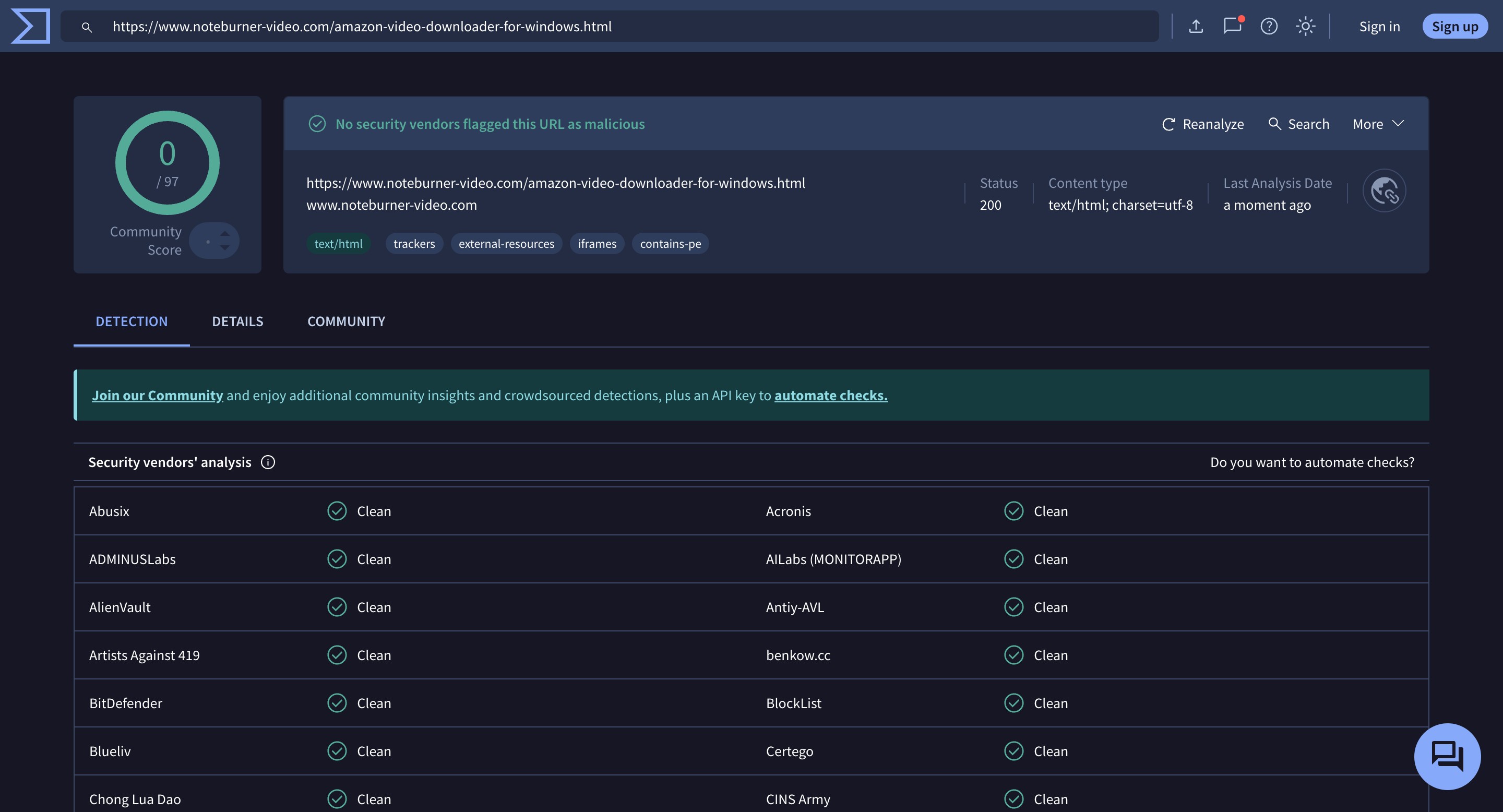The height and width of the screenshot is (812, 1503).
Task: Click the Reanalyze refresh icon
Action: coord(1168,124)
